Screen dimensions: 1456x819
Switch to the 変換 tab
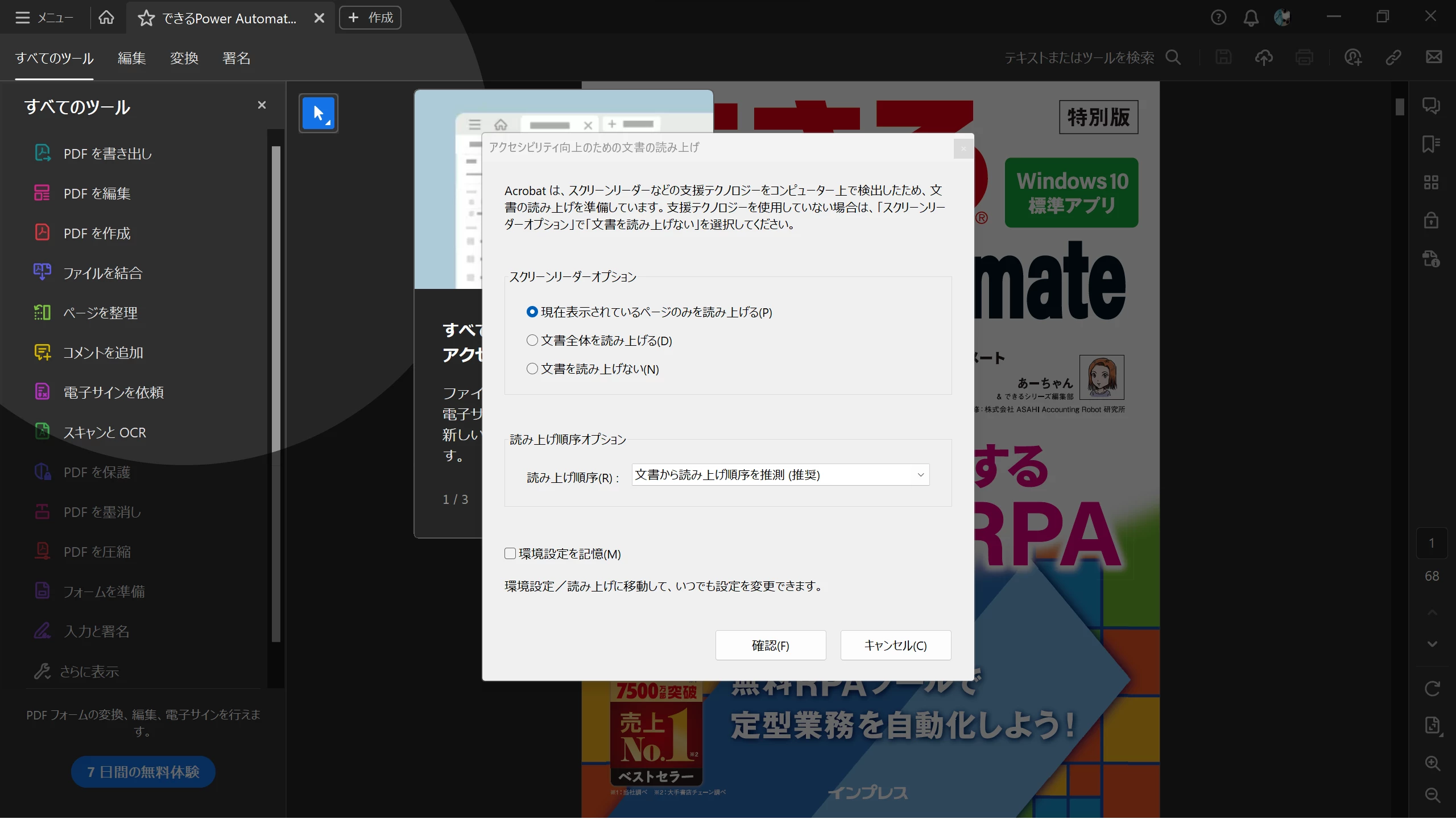click(x=184, y=58)
